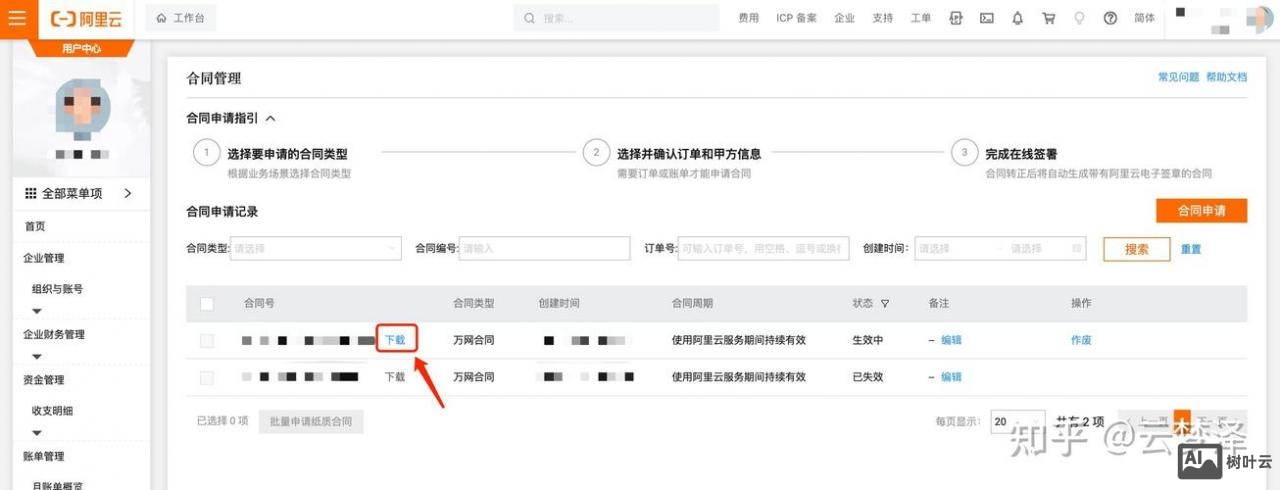Open the 常见问题 link

click(x=1178, y=77)
